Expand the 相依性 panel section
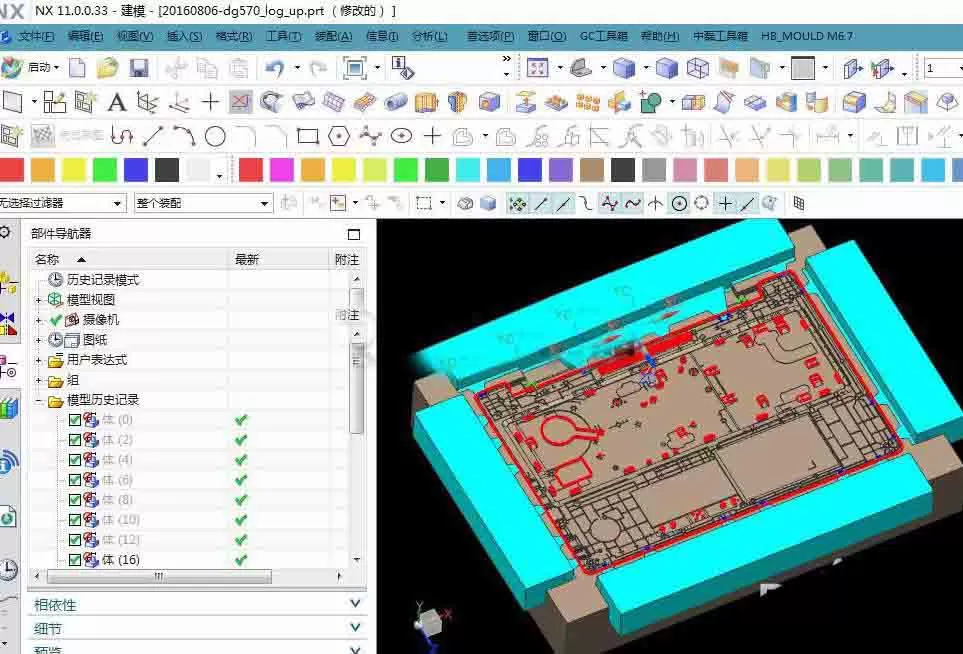Image resolution: width=963 pixels, height=654 pixels. point(198,605)
